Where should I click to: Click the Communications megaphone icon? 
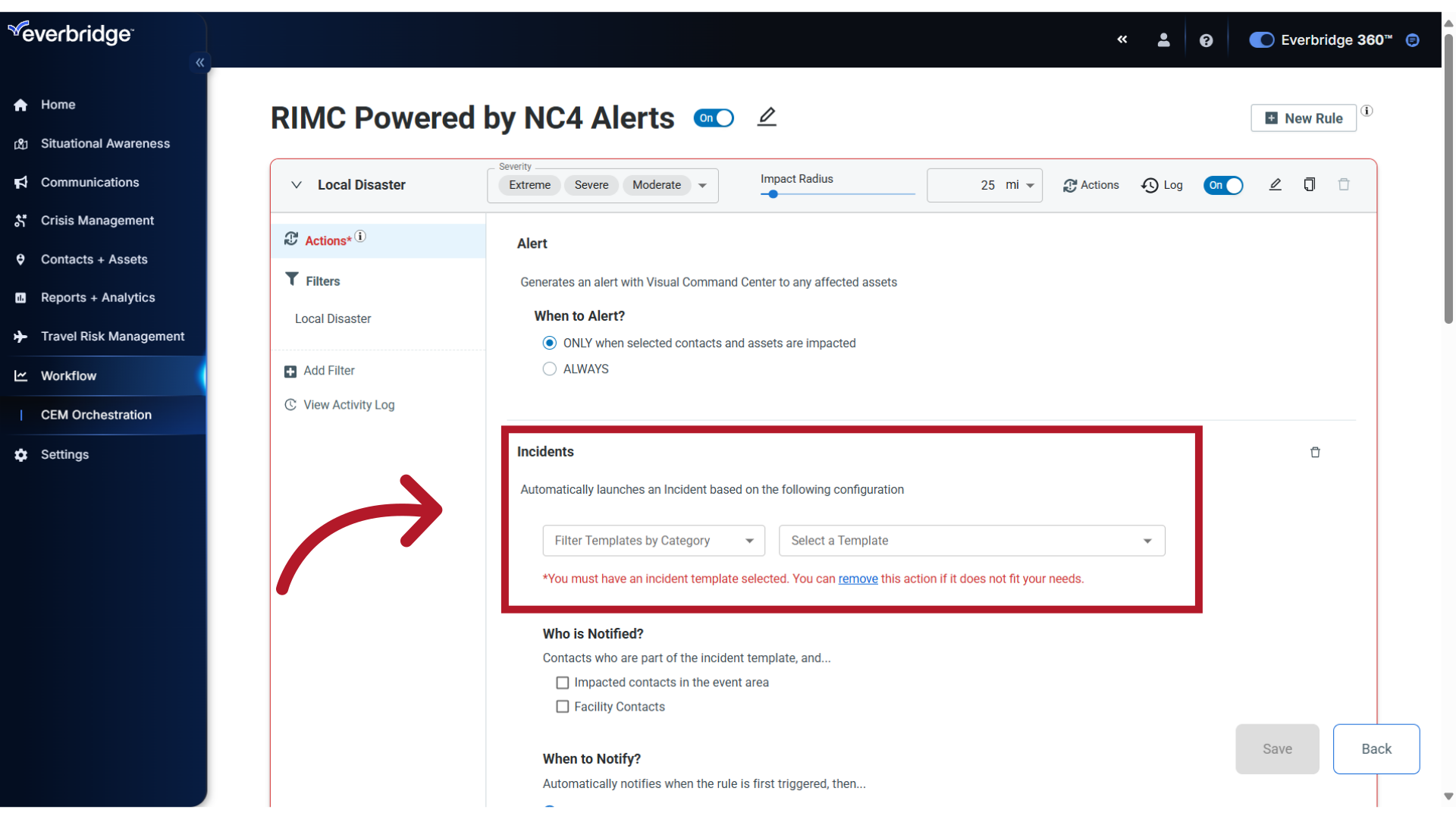coord(20,182)
